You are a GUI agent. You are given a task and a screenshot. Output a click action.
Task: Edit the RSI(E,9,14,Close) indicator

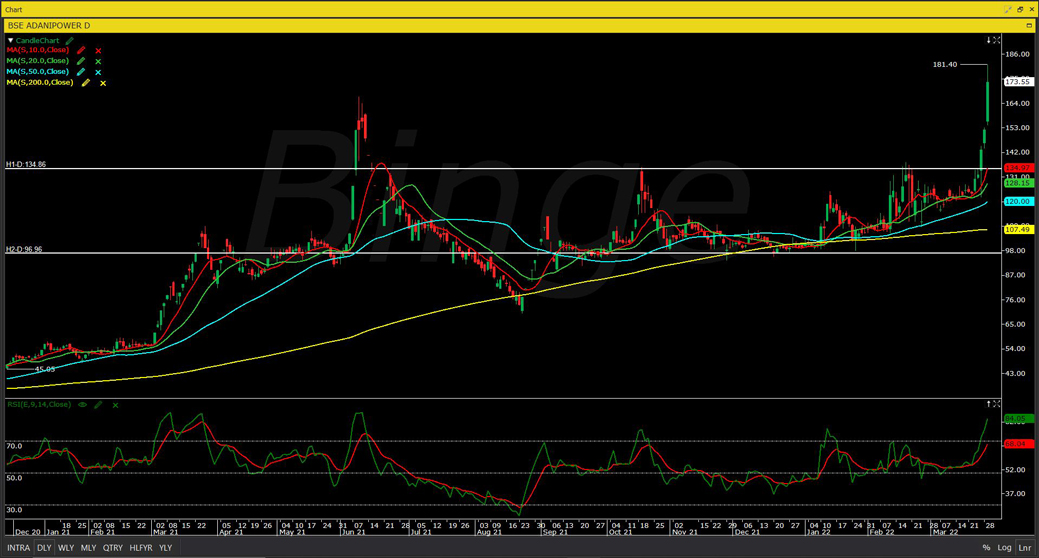[98, 404]
